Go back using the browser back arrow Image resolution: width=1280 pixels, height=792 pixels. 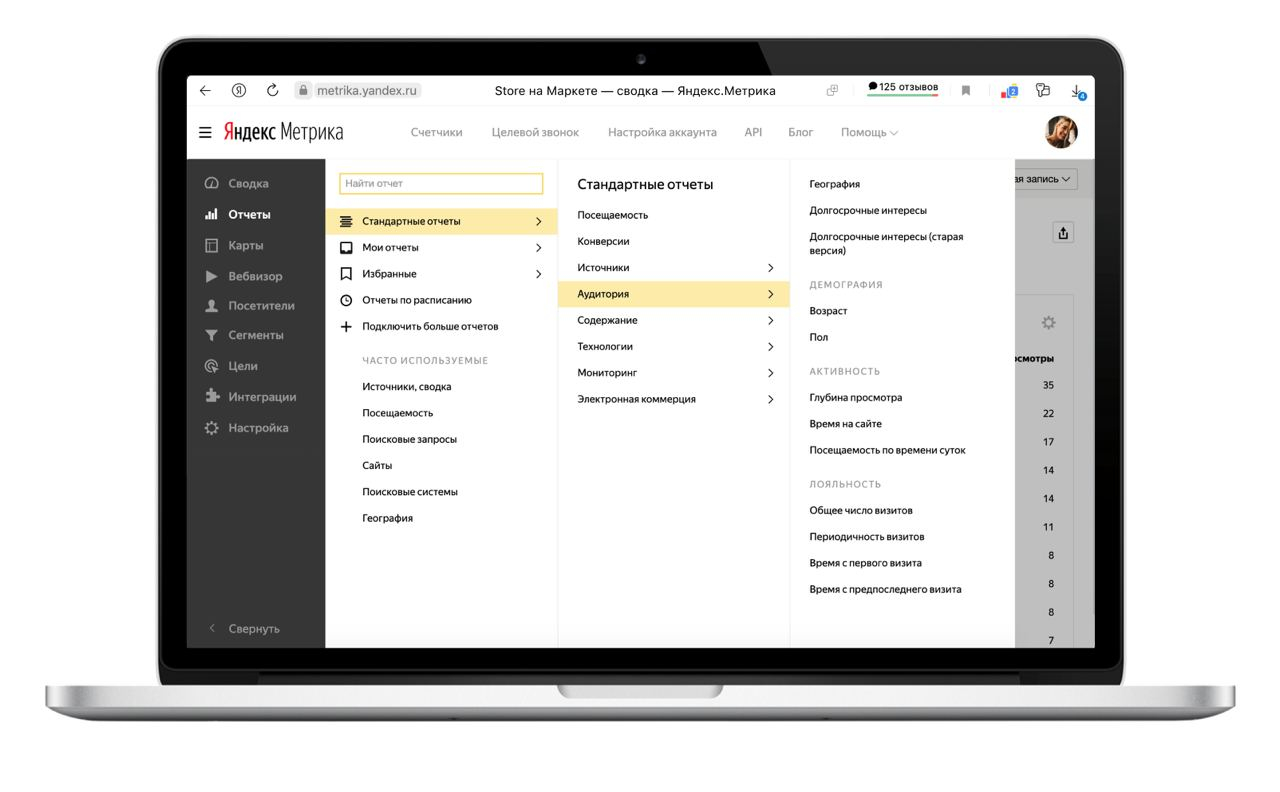point(205,90)
